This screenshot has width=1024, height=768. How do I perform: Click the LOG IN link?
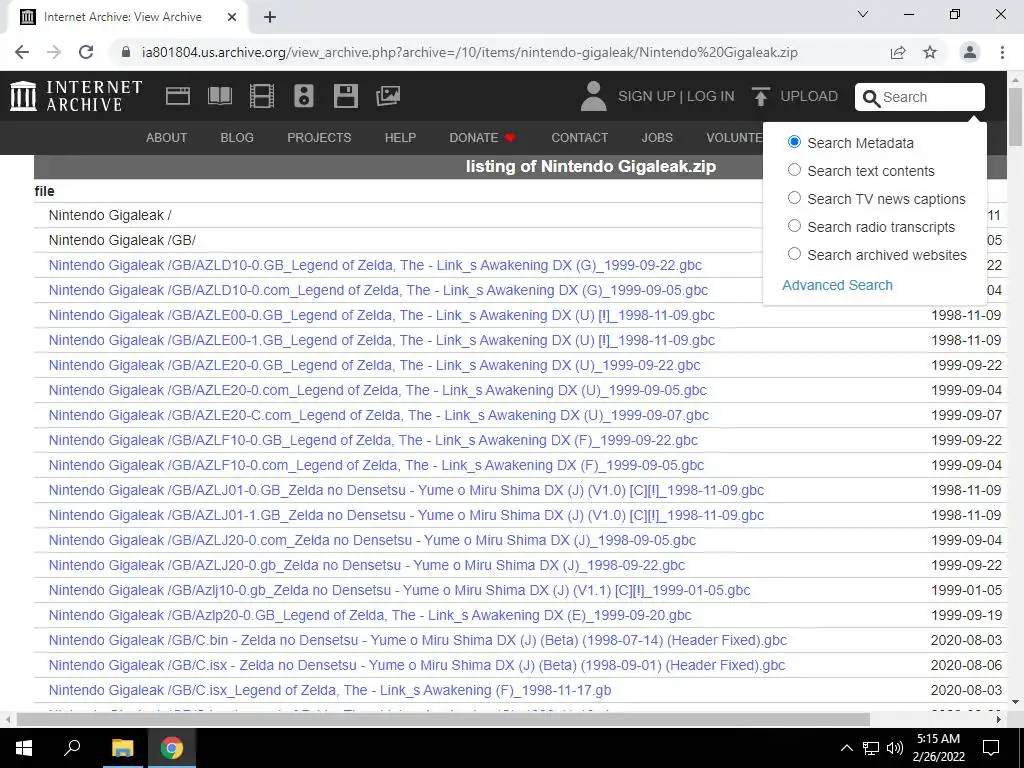pos(711,97)
